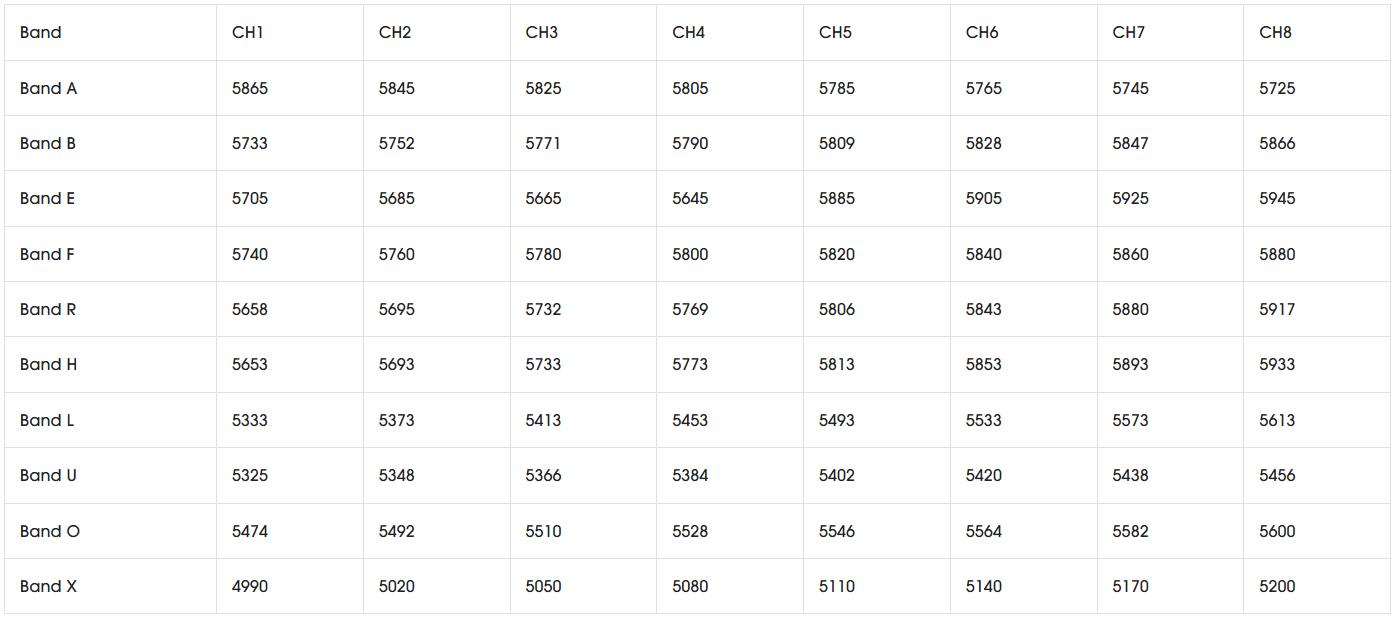Click Band F CH4 value 5800

(x=690, y=254)
